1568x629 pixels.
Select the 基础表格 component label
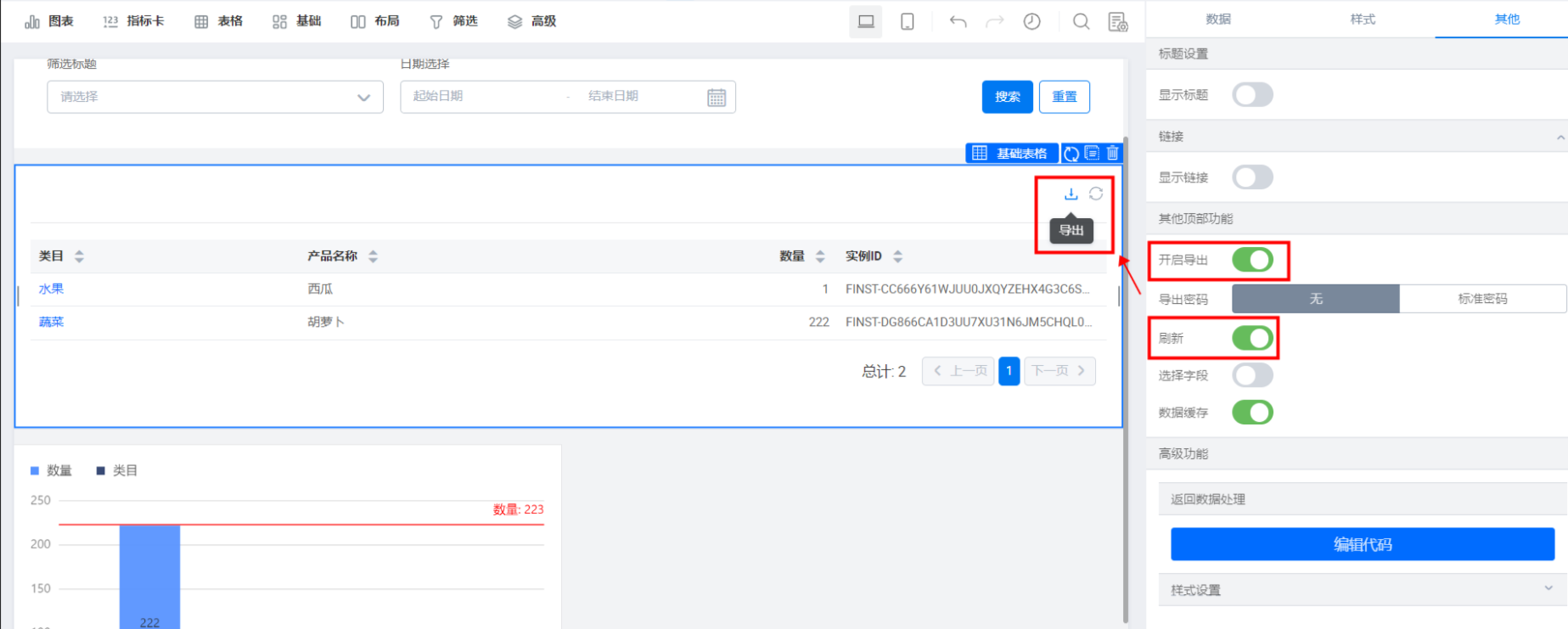[1012, 154]
